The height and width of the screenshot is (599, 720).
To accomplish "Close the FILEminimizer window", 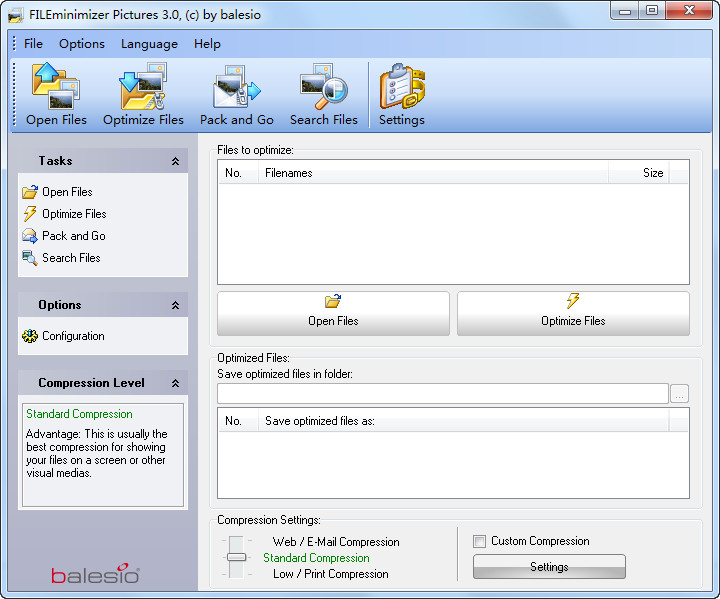I will click(689, 11).
